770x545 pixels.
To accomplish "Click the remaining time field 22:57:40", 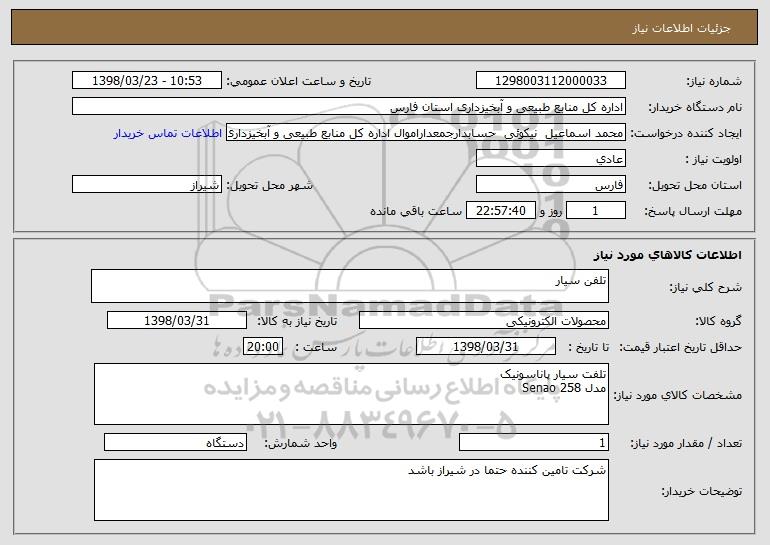I will (500, 211).
